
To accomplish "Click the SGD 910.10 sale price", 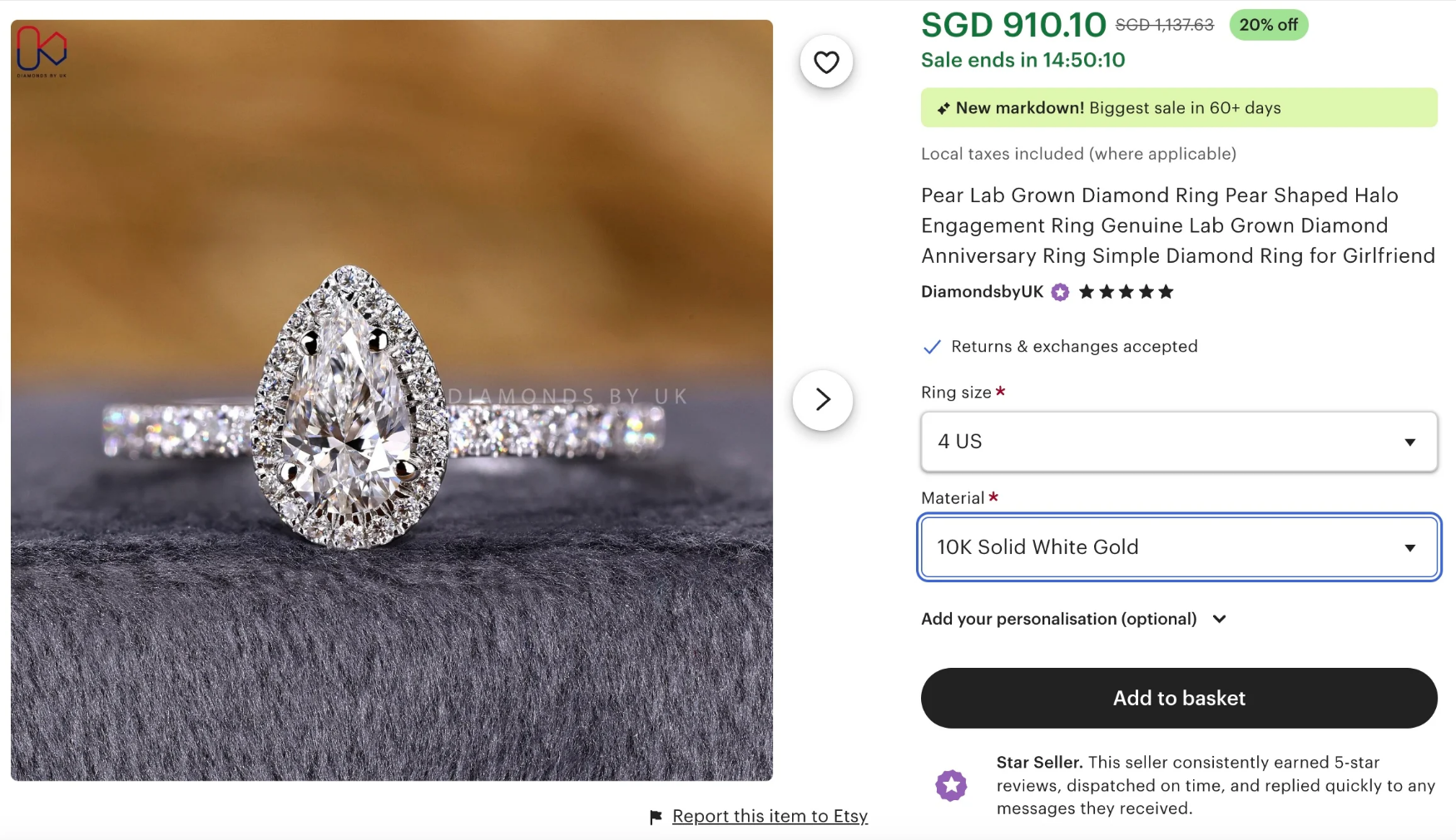I will pos(1013,25).
